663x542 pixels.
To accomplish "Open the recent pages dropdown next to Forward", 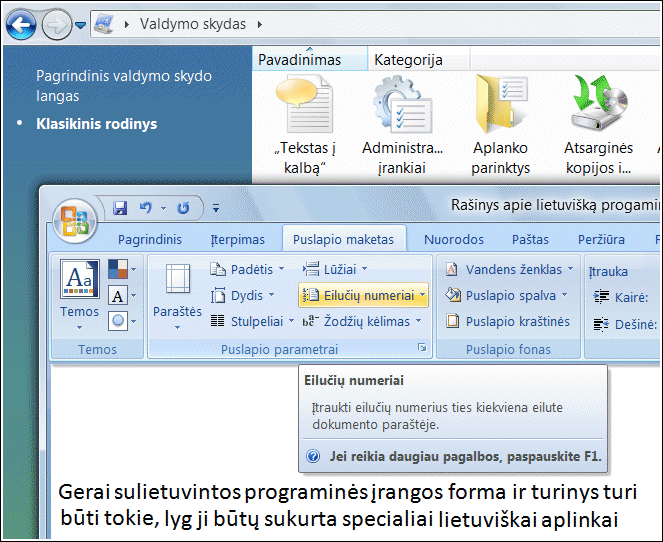I will (80, 25).
